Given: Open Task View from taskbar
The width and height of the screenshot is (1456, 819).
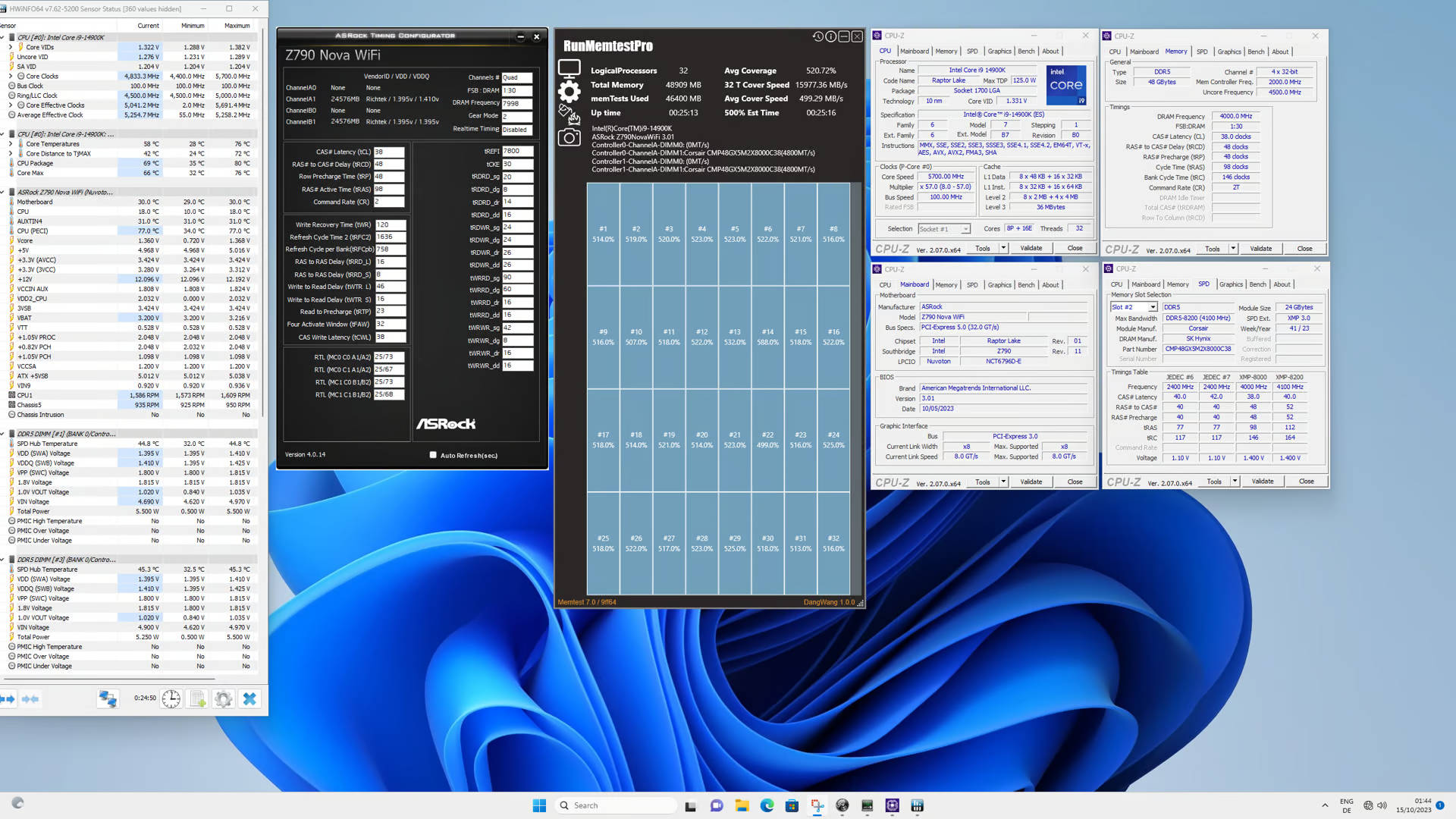Looking at the screenshot, I should click(690, 805).
